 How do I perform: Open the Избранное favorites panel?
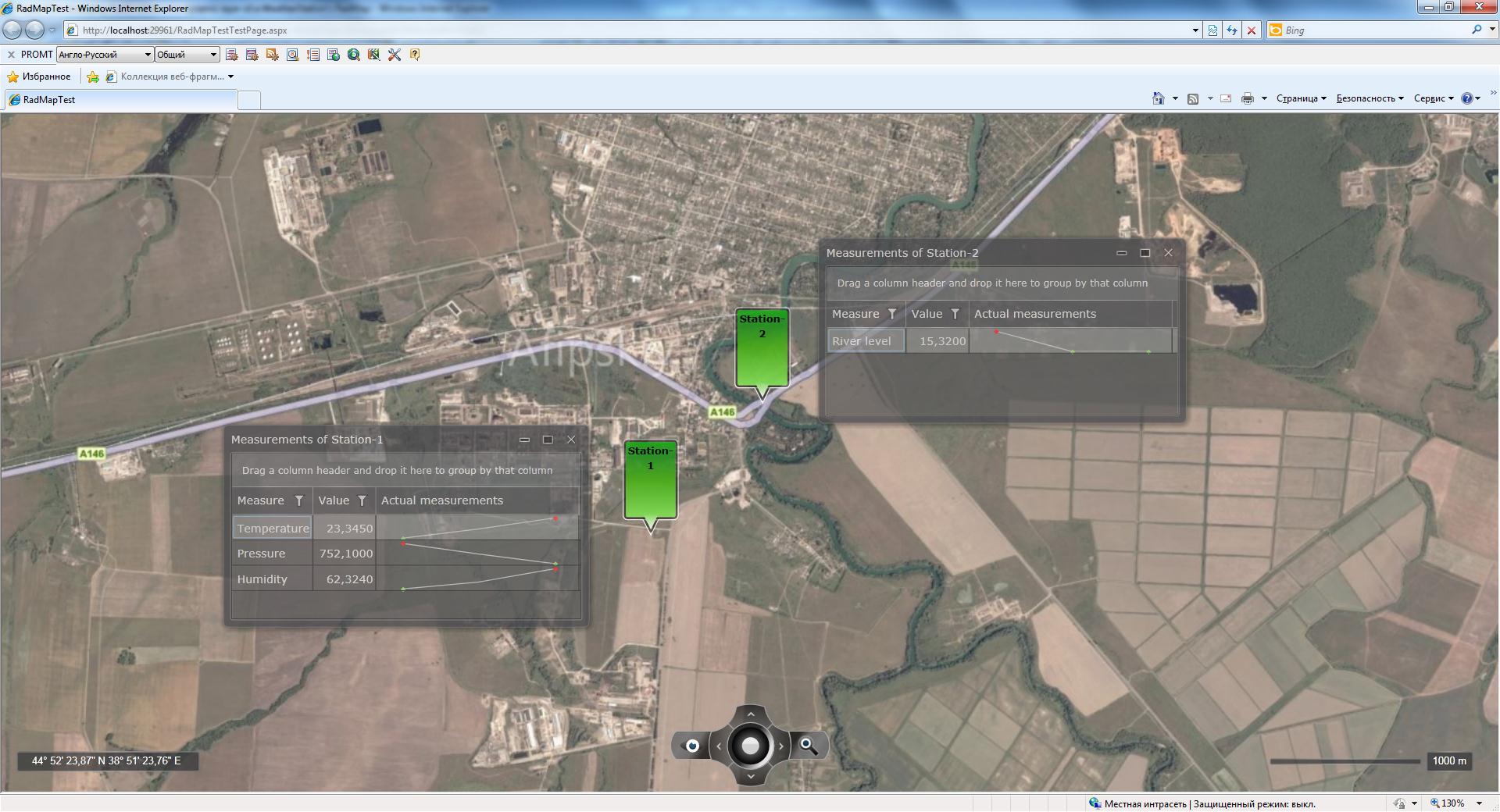pyautogui.click(x=39, y=77)
